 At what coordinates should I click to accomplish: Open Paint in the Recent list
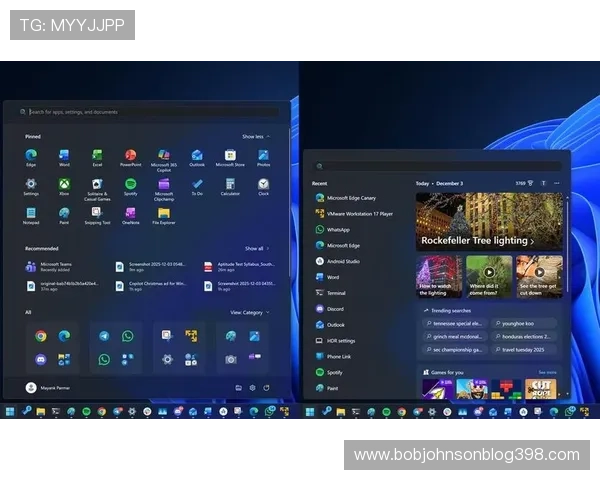[327, 388]
